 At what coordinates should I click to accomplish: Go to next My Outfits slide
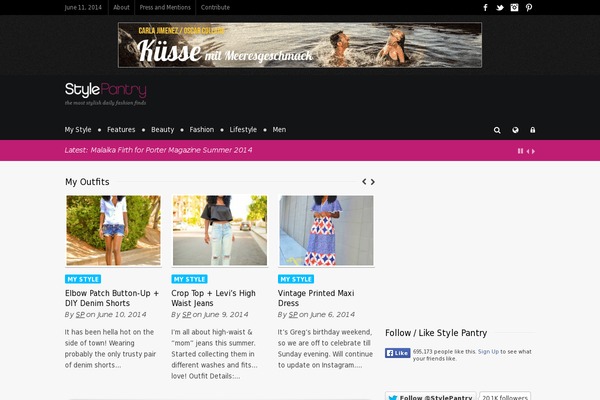click(372, 181)
